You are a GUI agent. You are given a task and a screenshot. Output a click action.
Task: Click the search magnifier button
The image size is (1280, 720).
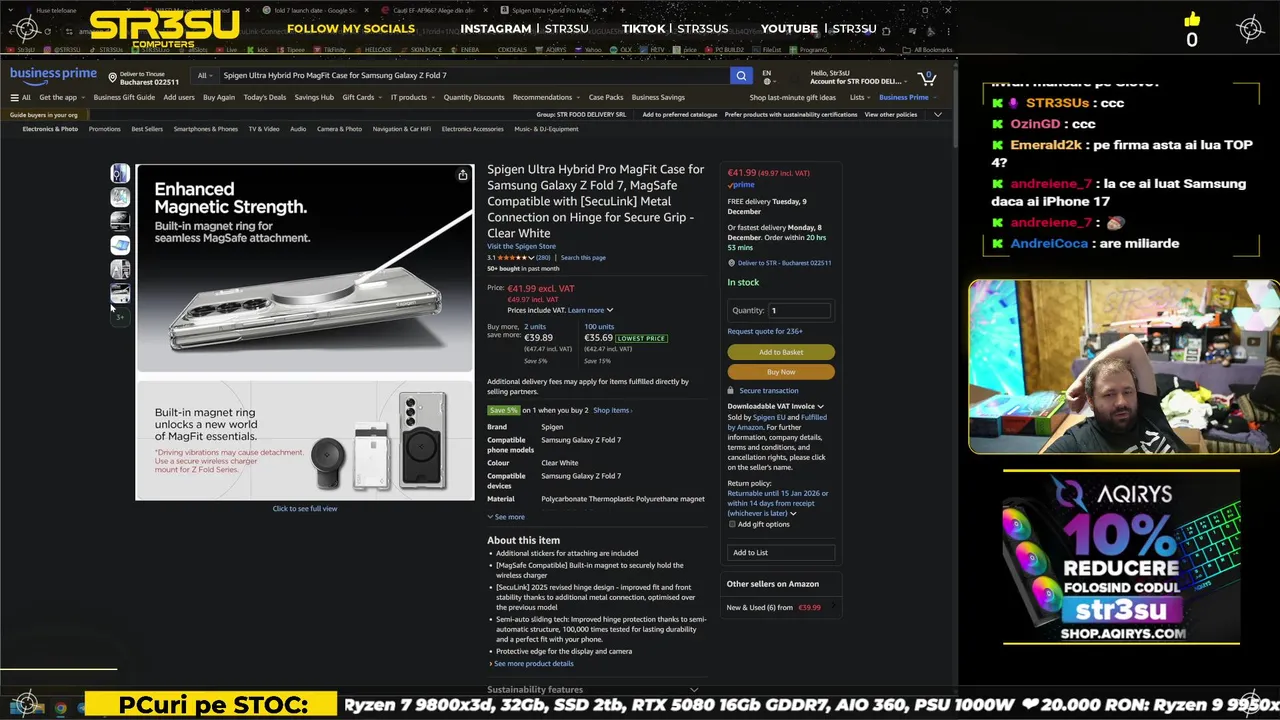[x=741, y=75]
